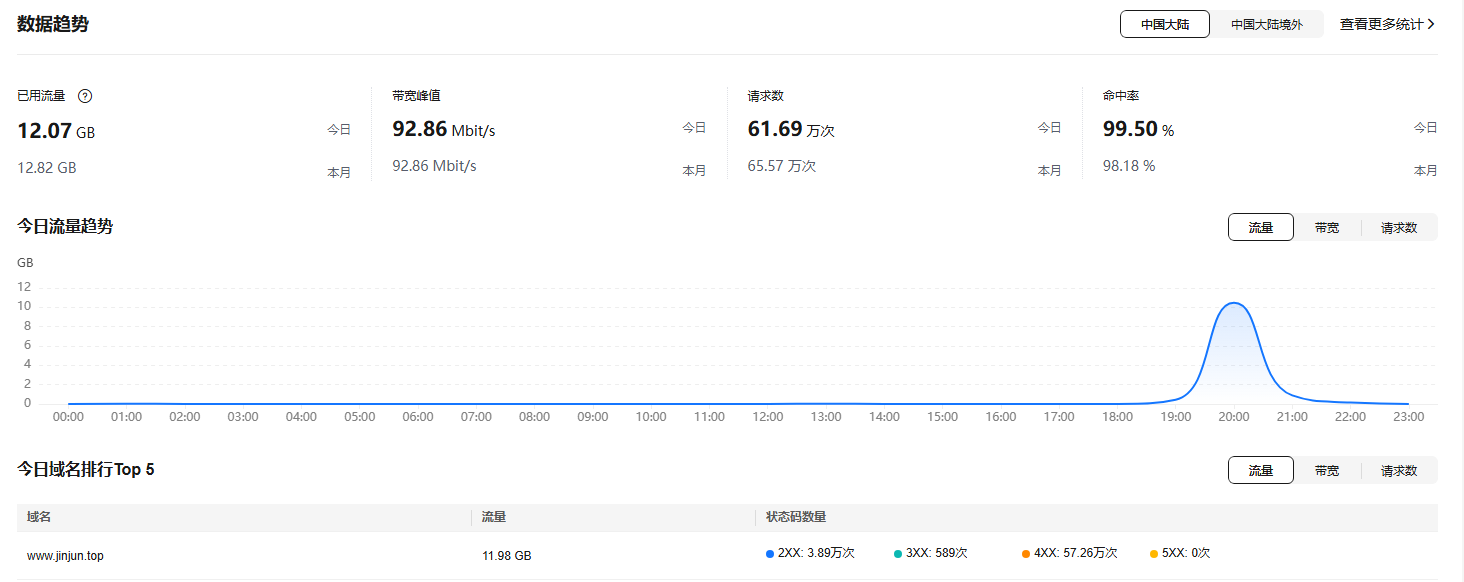The width and height of the screenshot is (1464, 582).
Task: Switch the Top 5 domain ranking to 带宽
Action: coord(1327,470)
